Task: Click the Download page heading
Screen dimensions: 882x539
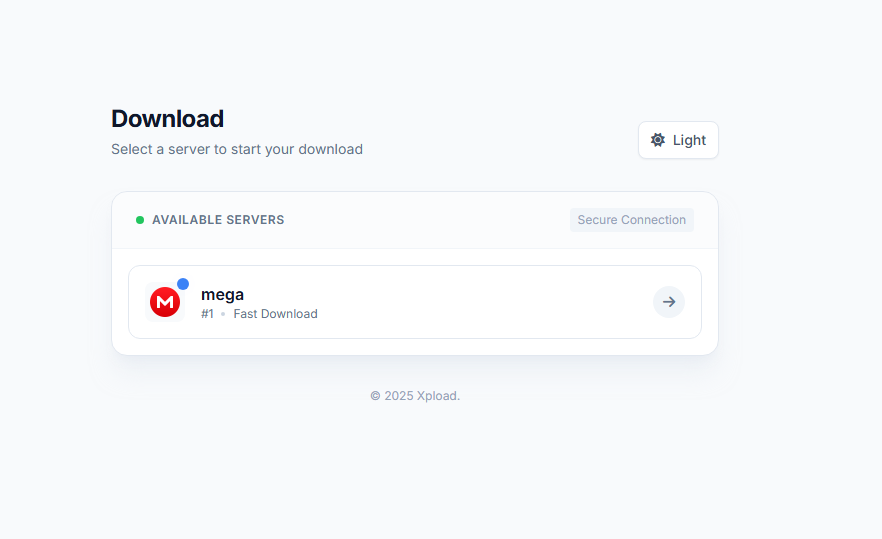Action: coord(167,119)
